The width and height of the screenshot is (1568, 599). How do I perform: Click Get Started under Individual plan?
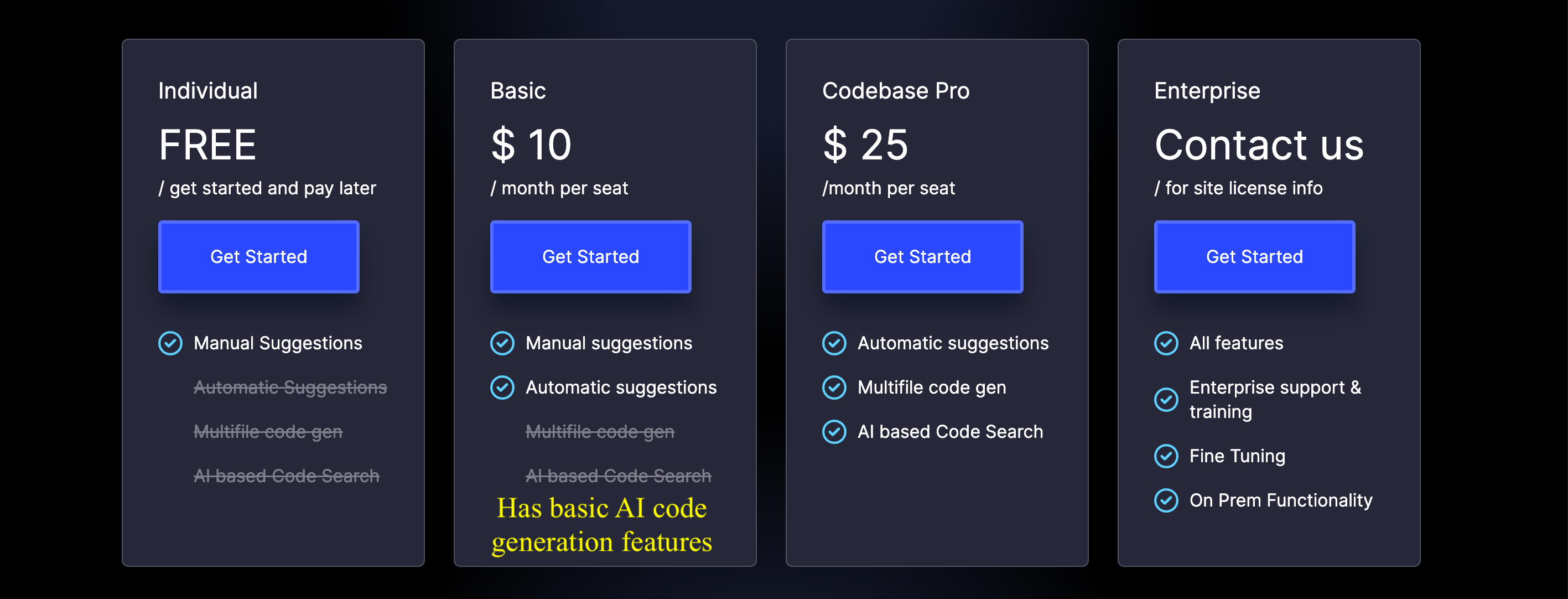pos(259,256)
